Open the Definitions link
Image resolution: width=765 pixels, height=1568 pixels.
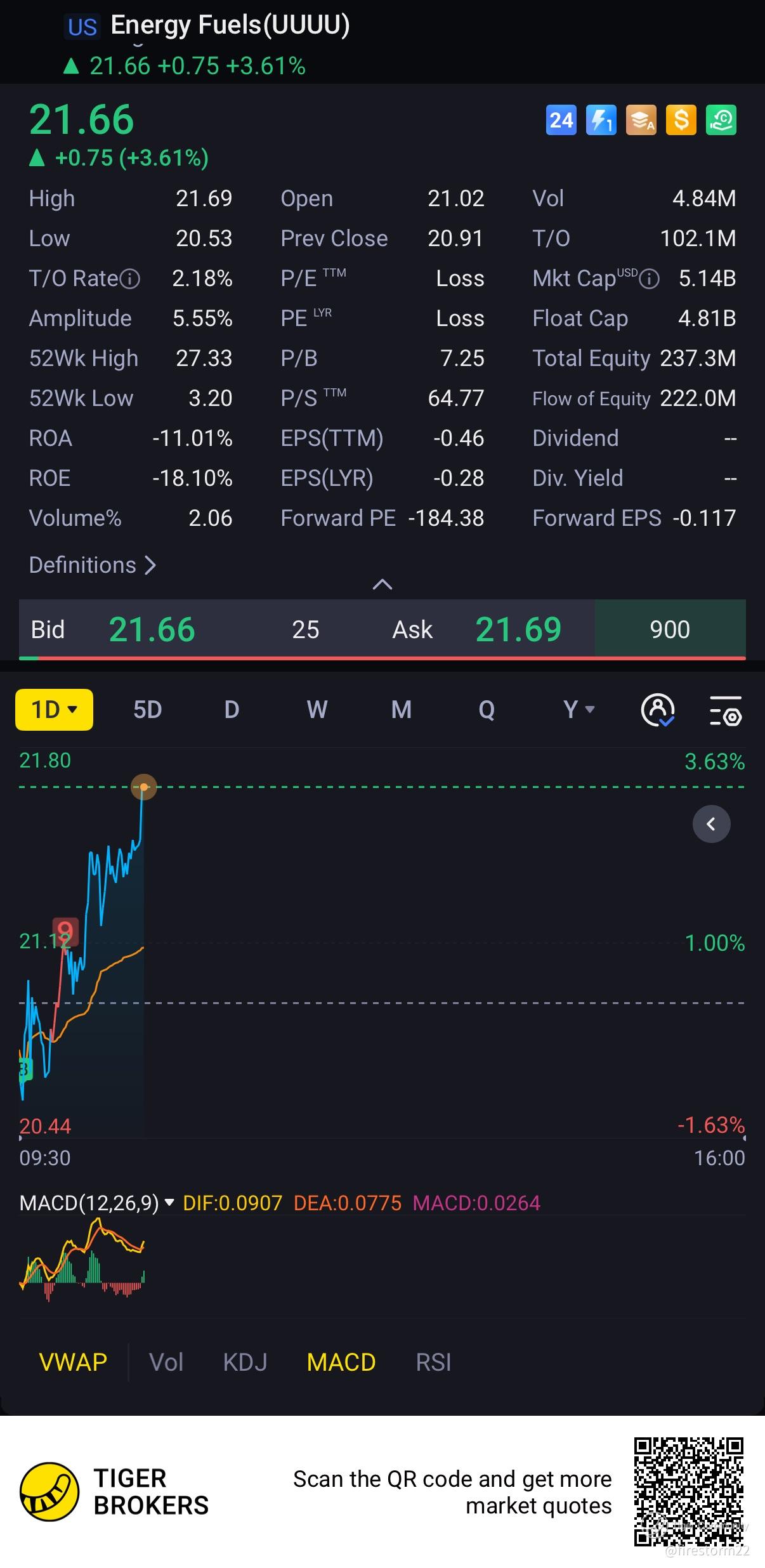[x=93, y=565]
